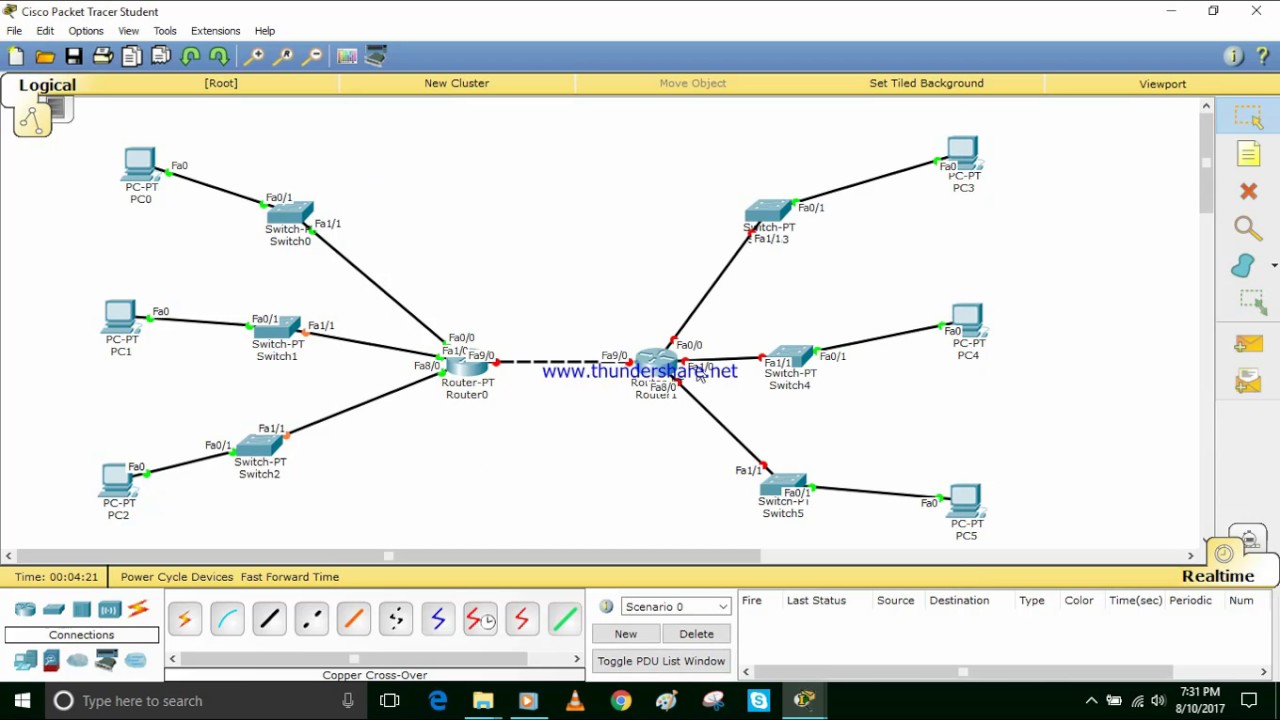Screen dimensions: 1280x720
Task: Click the Delete scenario button
Action: click(696, 634)
